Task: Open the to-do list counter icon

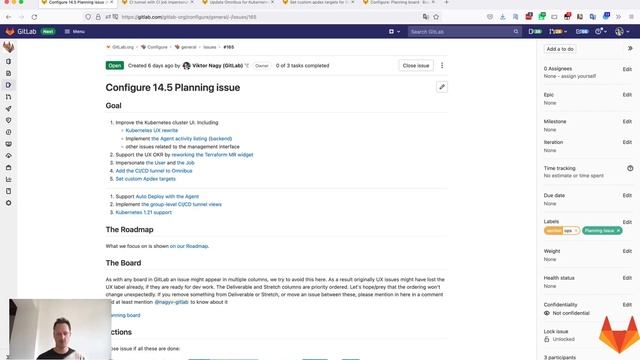Action: click(x=582, y=31)
